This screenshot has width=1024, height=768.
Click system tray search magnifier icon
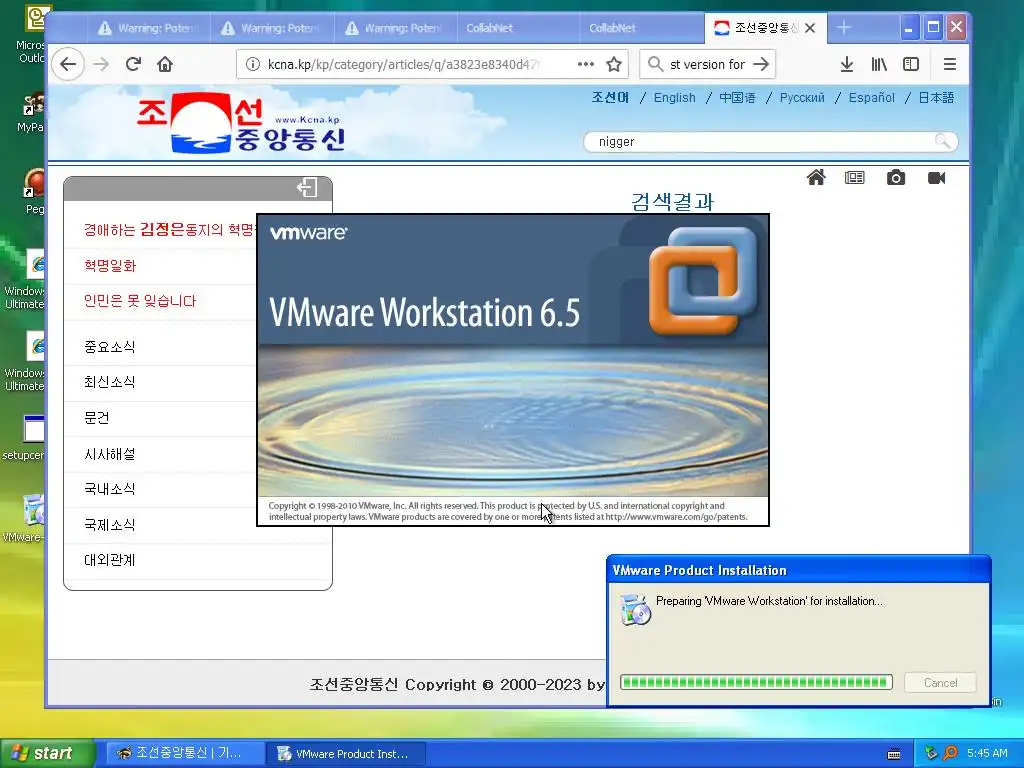[951, 753]
